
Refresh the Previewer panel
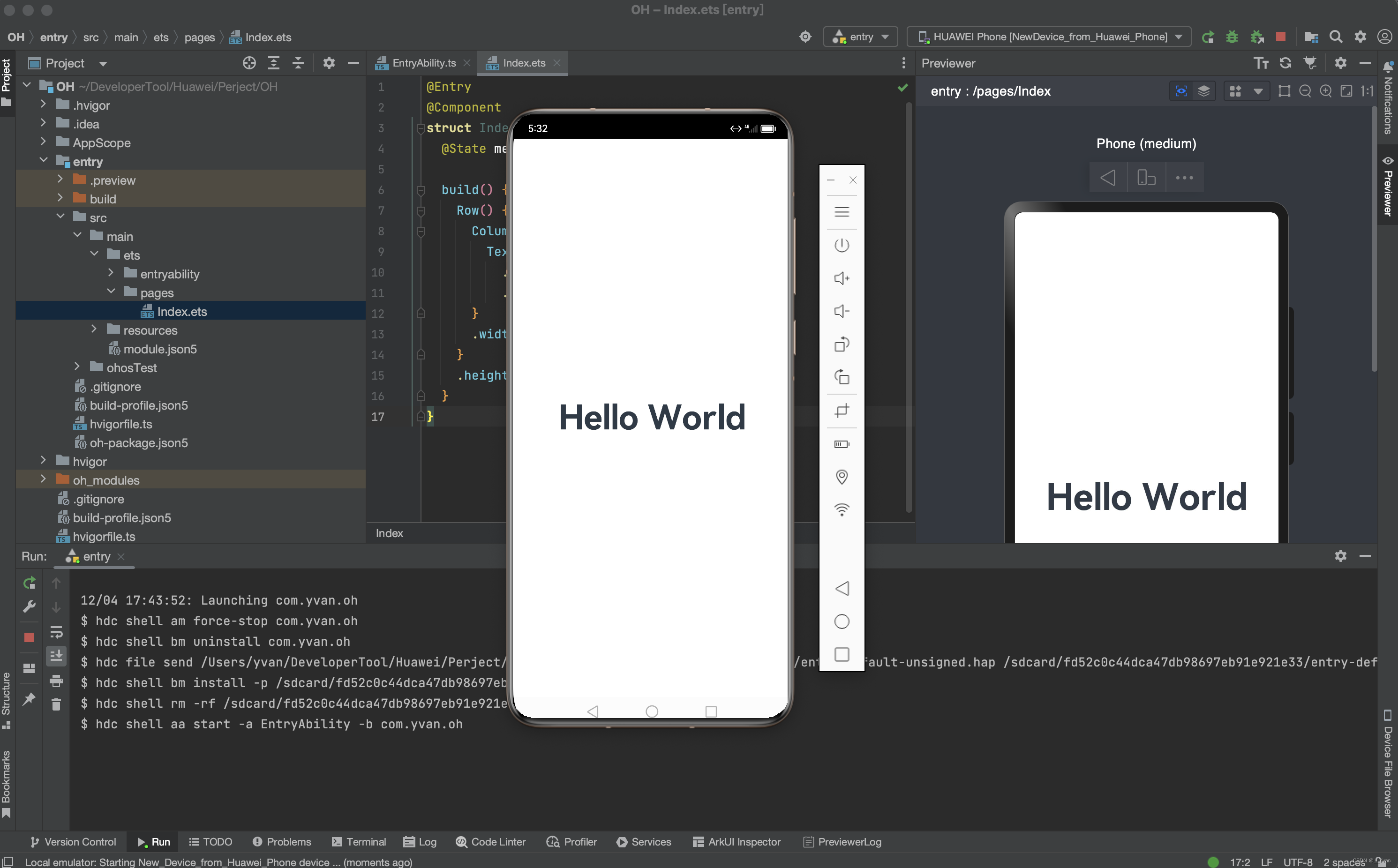coord(1285,63)
